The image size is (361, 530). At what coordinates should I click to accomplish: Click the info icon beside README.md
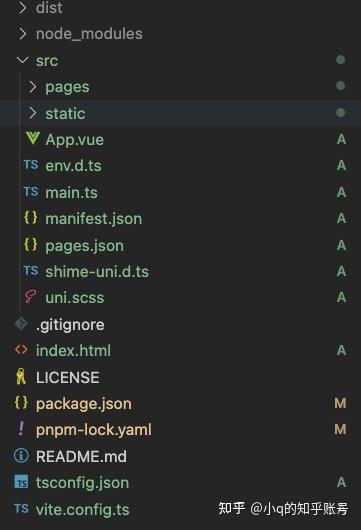click(x=21, y=456)
